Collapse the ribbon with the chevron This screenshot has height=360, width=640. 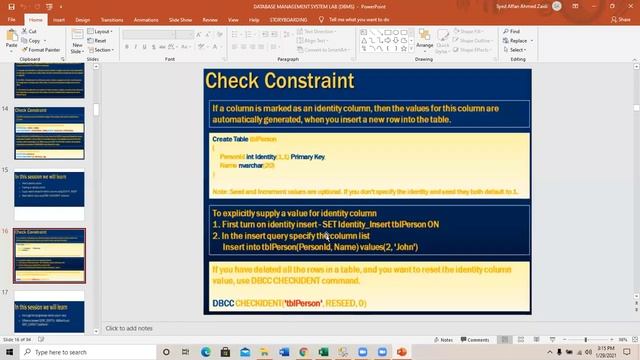pyautogui.click(x=635, y=60)
